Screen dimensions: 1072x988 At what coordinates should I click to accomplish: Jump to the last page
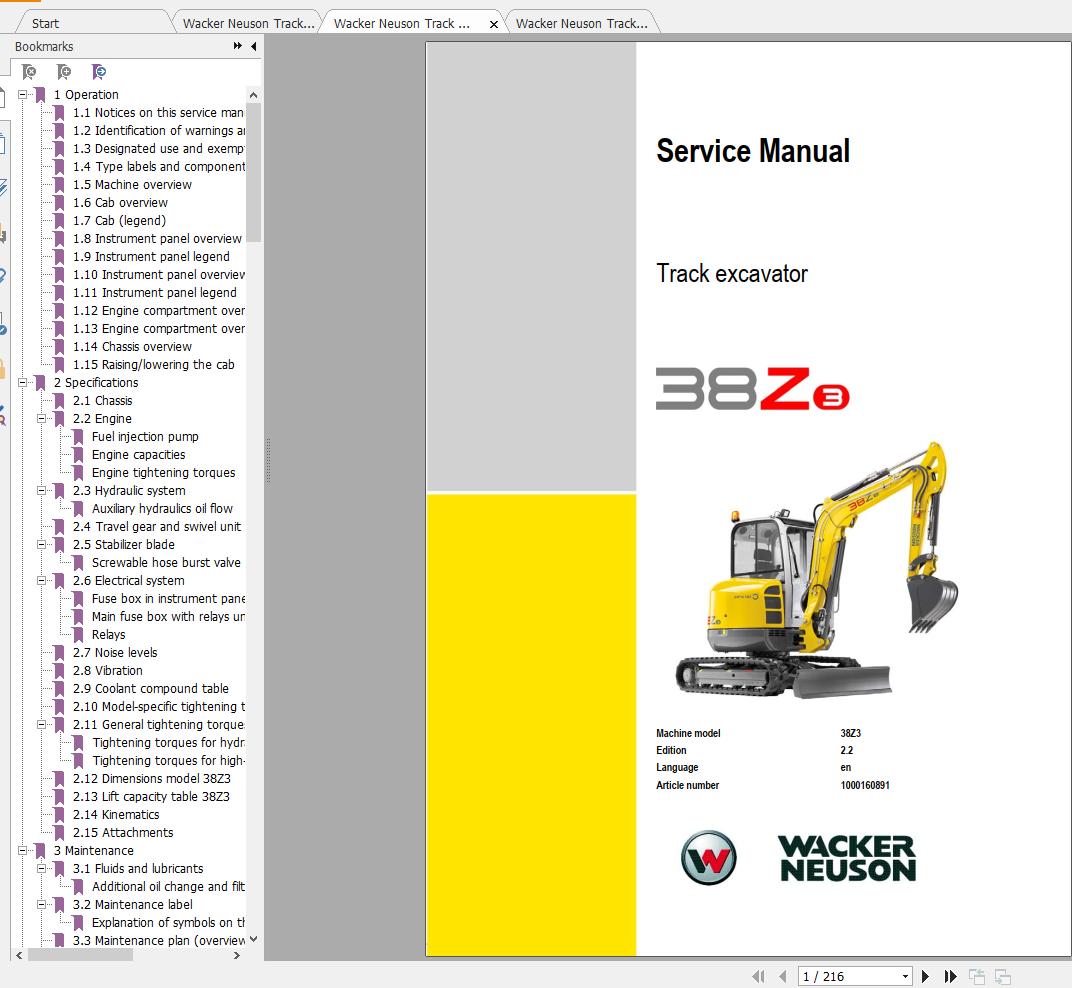[x=950, y=976]
